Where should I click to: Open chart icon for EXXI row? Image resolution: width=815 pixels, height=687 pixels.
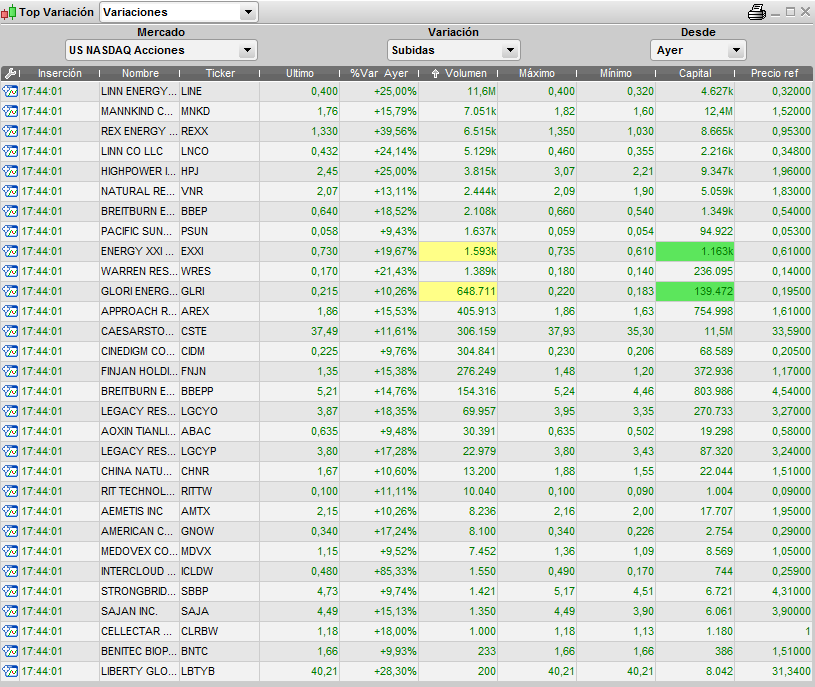(10, 252)
